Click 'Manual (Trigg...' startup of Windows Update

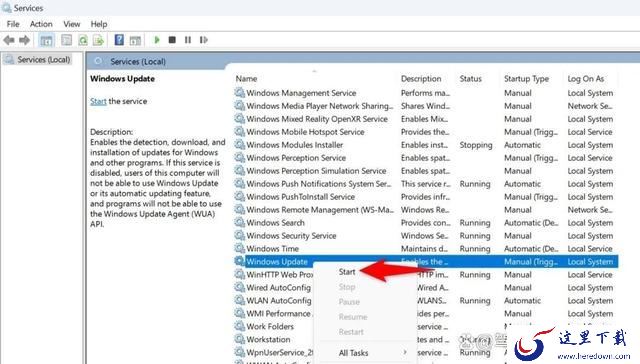(531, 262)
